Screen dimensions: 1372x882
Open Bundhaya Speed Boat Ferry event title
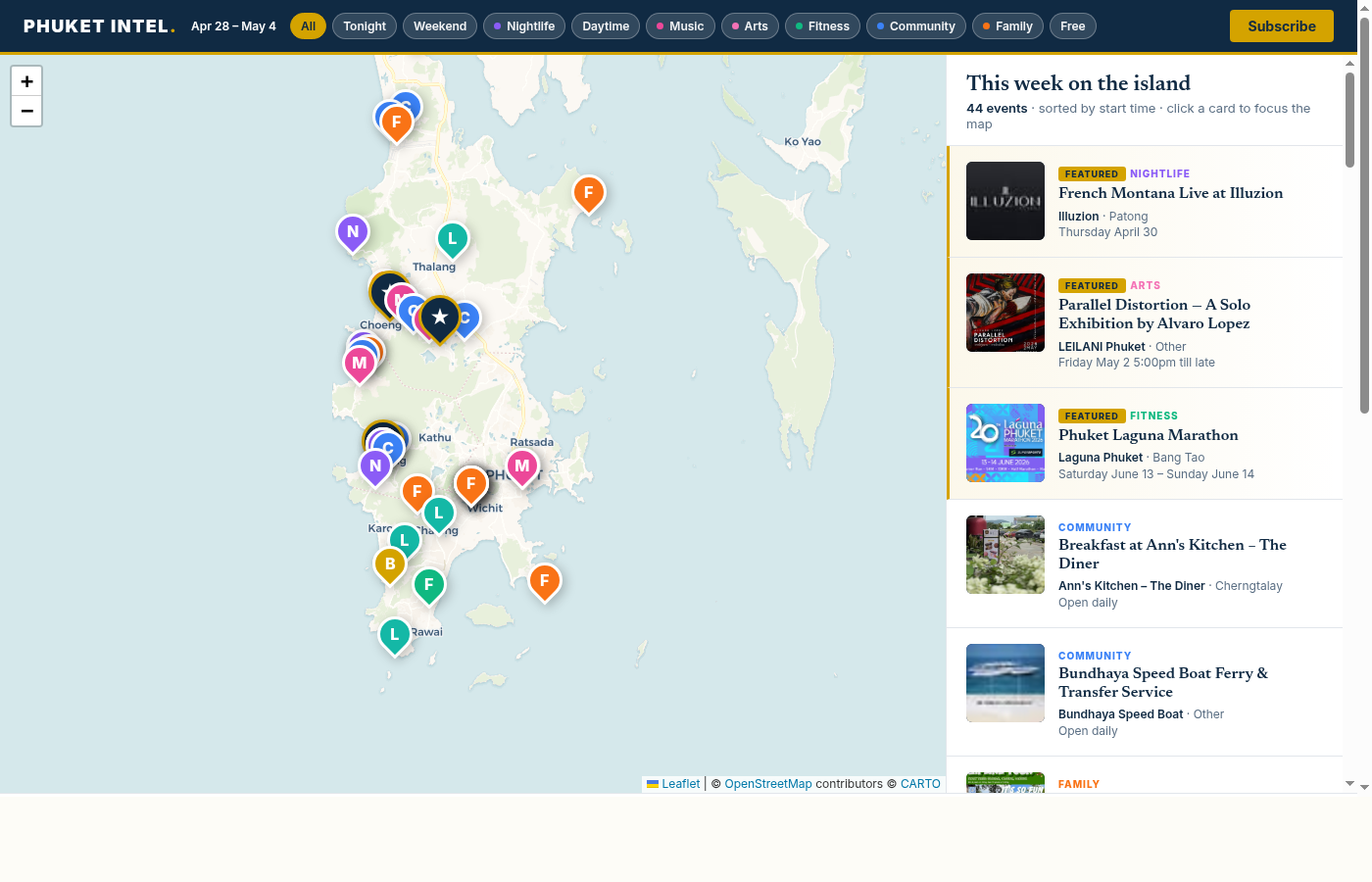[1163, 682]
